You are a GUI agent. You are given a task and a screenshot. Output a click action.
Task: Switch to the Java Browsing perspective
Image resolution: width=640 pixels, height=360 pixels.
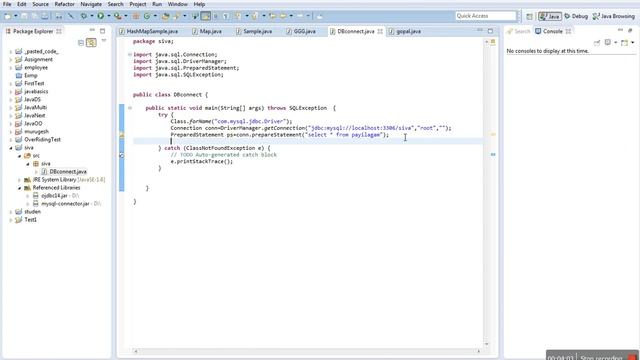click(x=614, y=16)
